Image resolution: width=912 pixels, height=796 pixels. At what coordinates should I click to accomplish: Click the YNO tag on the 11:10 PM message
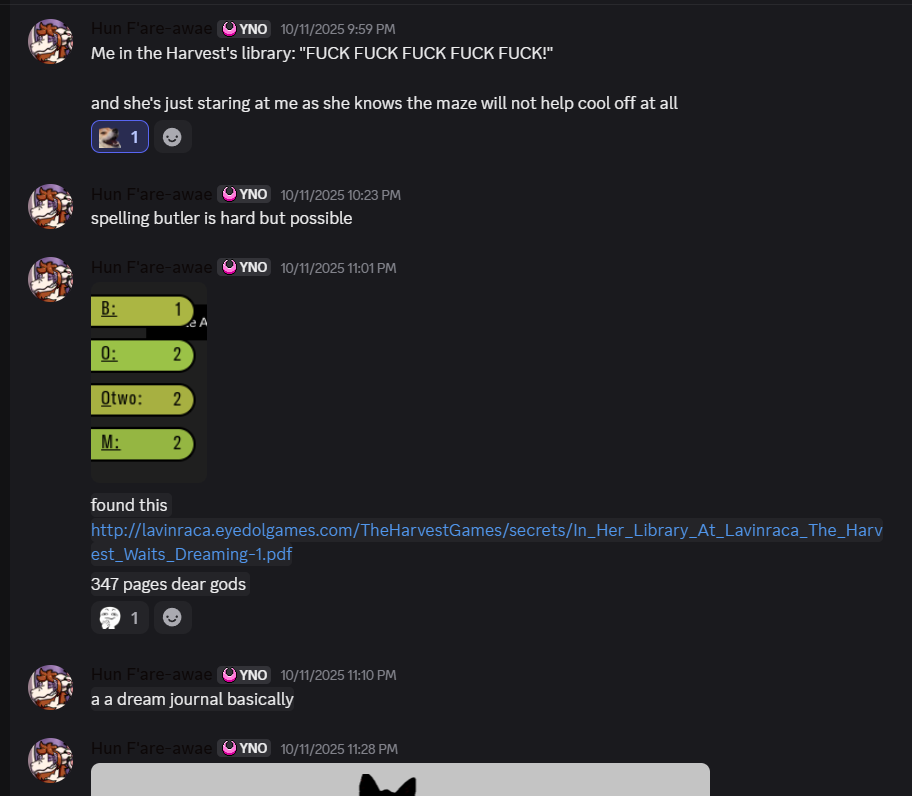244,675
